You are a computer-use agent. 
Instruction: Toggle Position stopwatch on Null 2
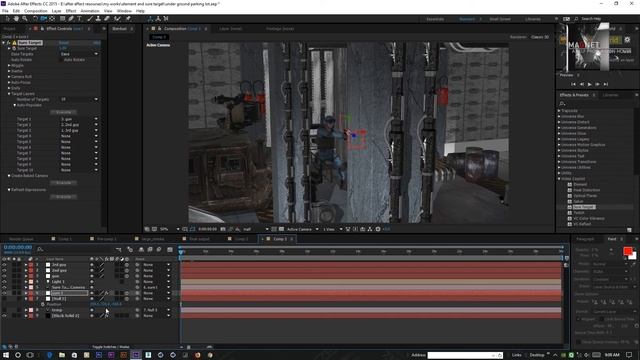click(x=42, y=304)
